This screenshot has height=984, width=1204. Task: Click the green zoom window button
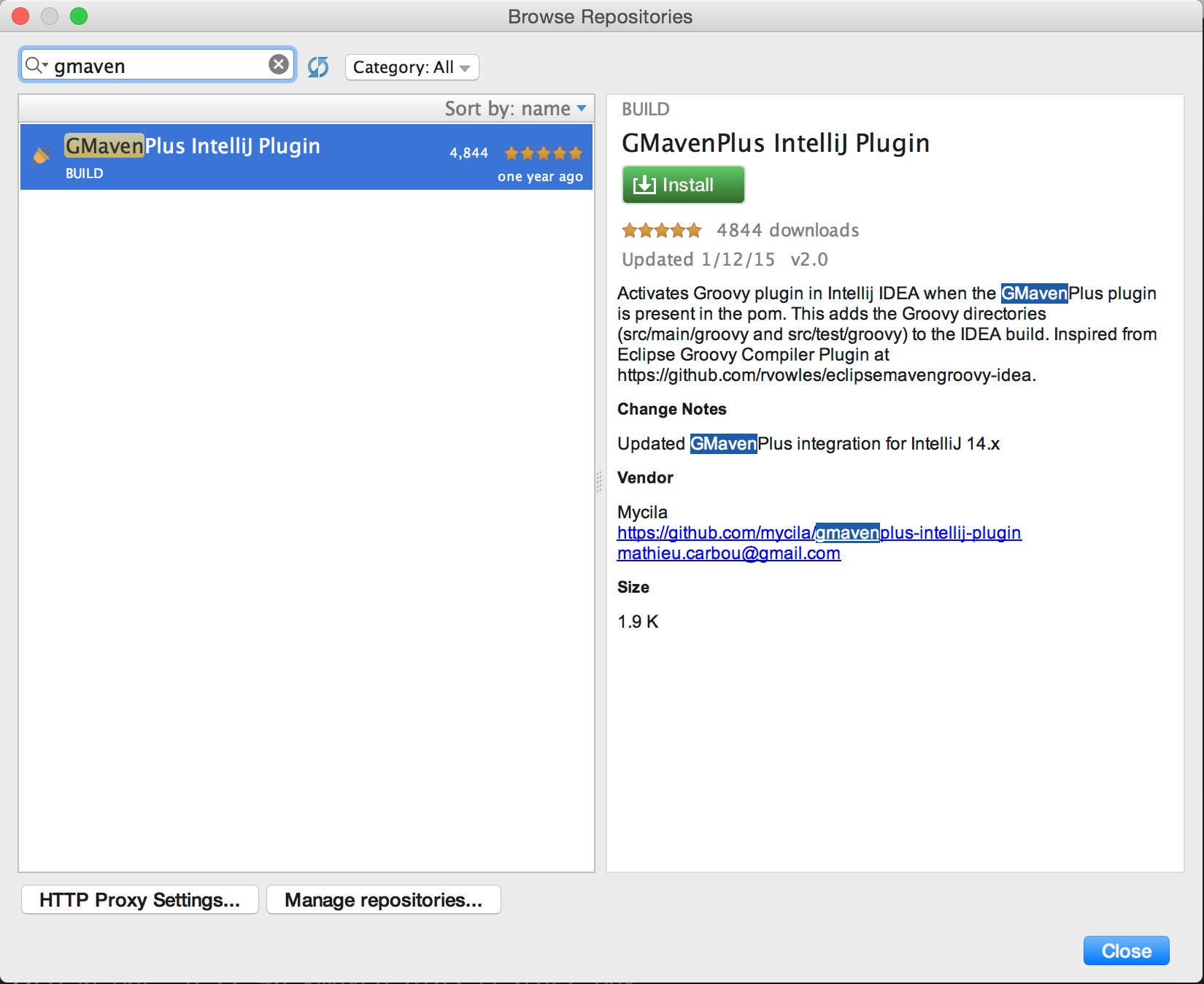(79, 15)
